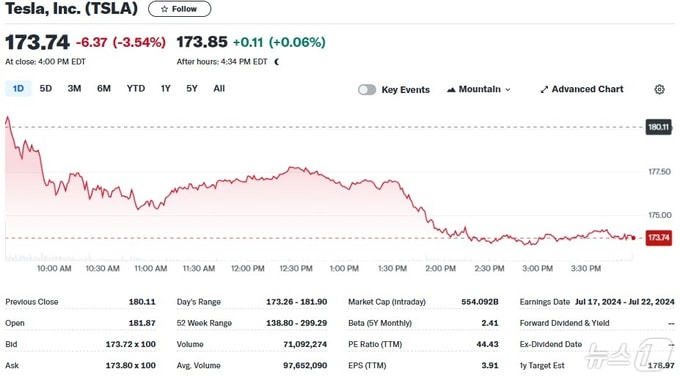Select the 5Y range tab
The height and width of the screenshot is (380, 680).
192,89
